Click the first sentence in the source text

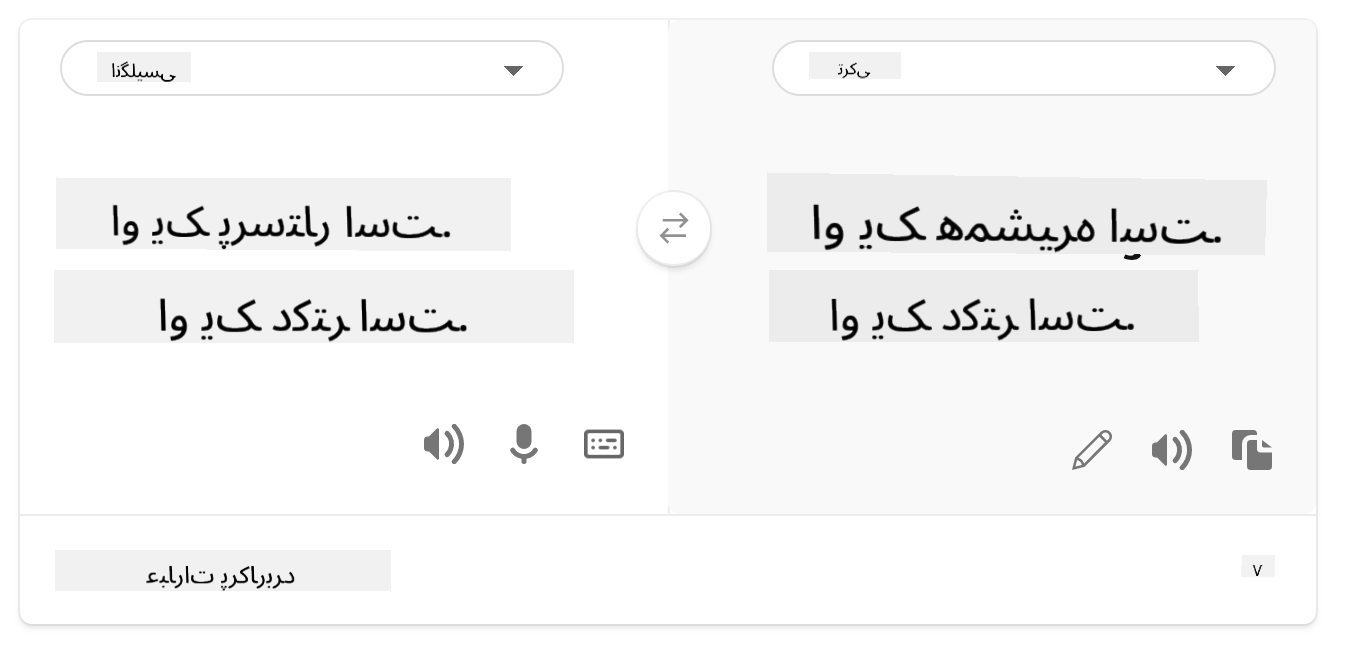[x=283, y=222]
